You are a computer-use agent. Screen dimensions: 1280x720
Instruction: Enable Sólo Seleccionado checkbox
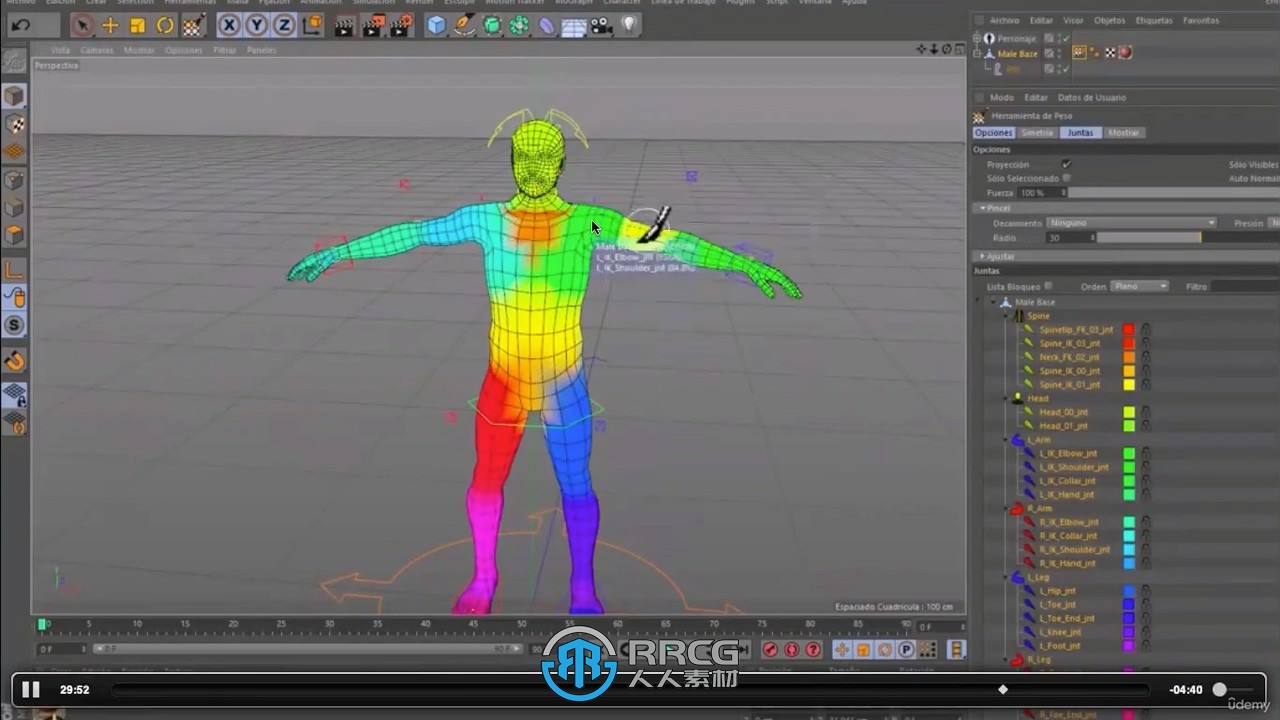point(1066,178)
